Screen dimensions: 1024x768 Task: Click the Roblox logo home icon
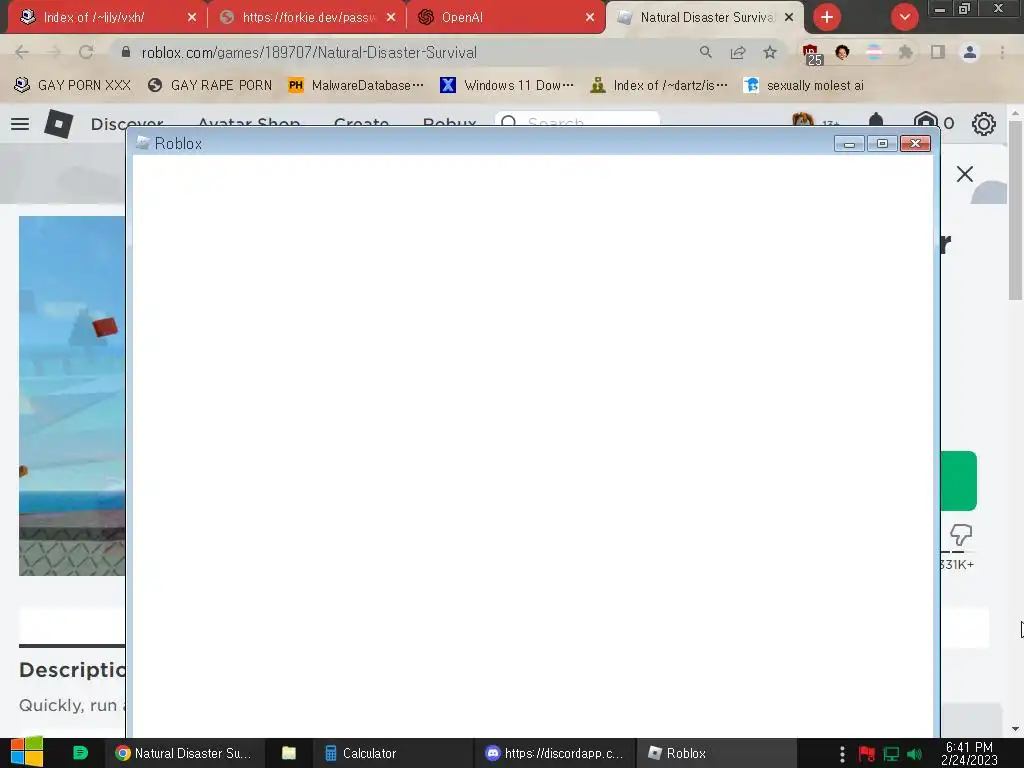click(x=59, y=123)
